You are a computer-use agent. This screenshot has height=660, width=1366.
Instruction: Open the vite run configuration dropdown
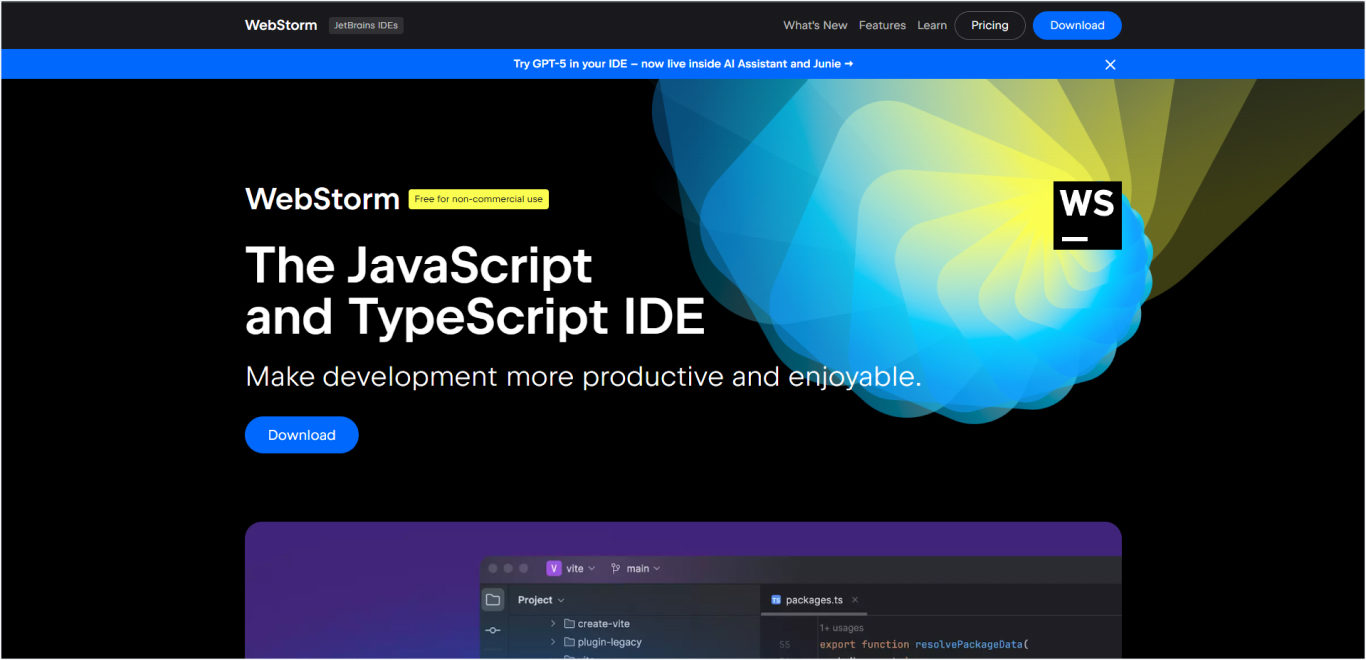click(x=591, y=568)
